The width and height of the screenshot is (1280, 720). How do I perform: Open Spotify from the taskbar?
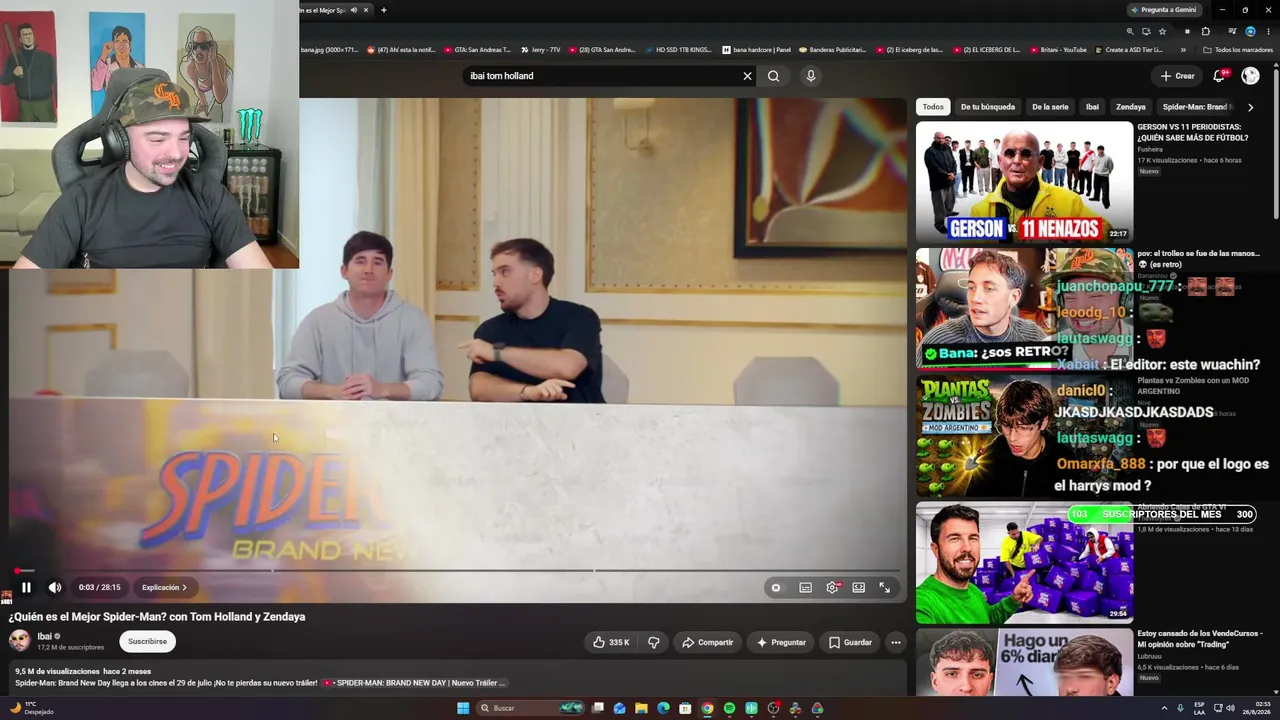click(729, 708)
